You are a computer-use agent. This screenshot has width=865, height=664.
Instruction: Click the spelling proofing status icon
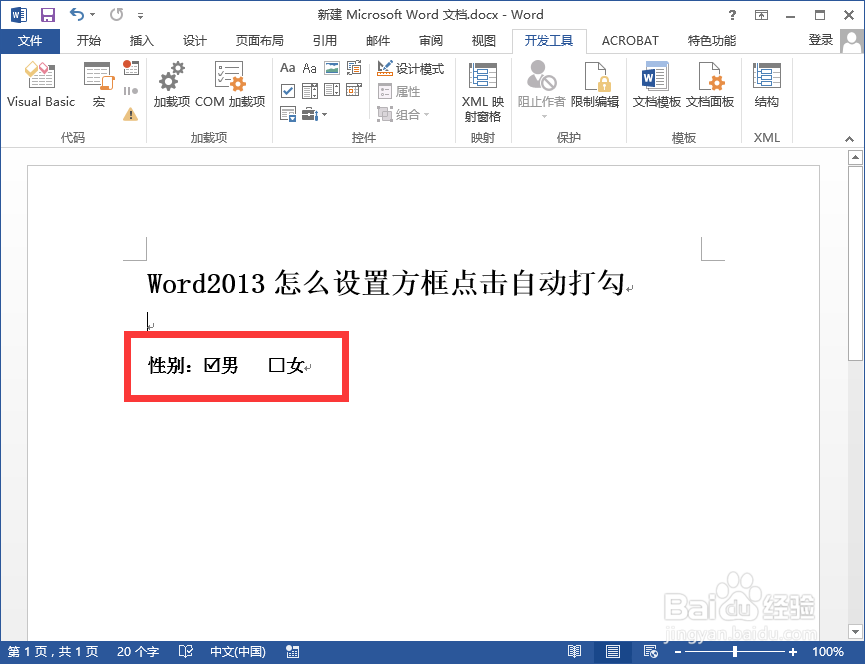[185, 652]
